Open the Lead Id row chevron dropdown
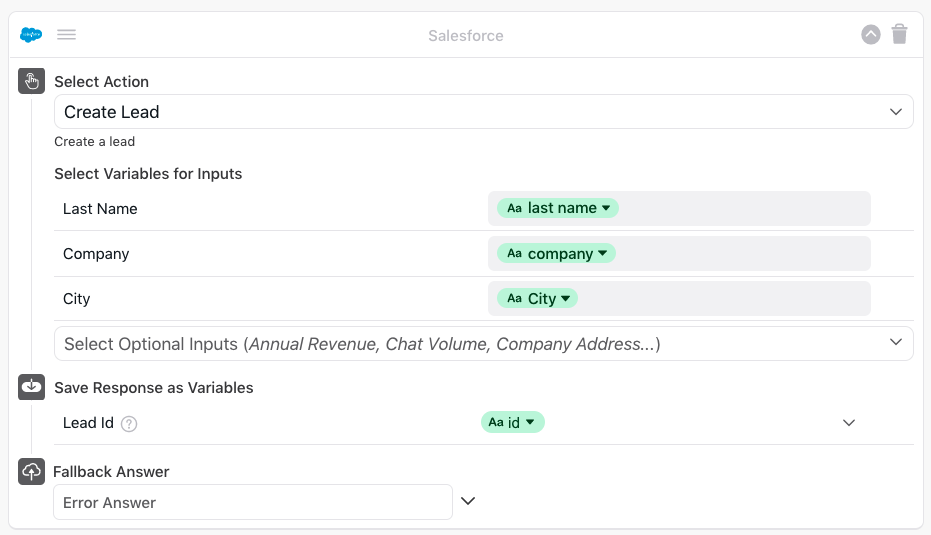 tap(849, 423)
